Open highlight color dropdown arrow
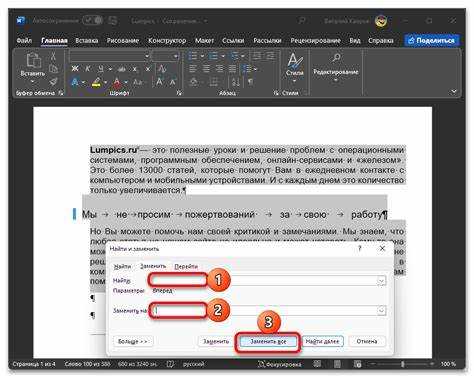The height and width of the screenshot is (378, 474). pos(105,82)
